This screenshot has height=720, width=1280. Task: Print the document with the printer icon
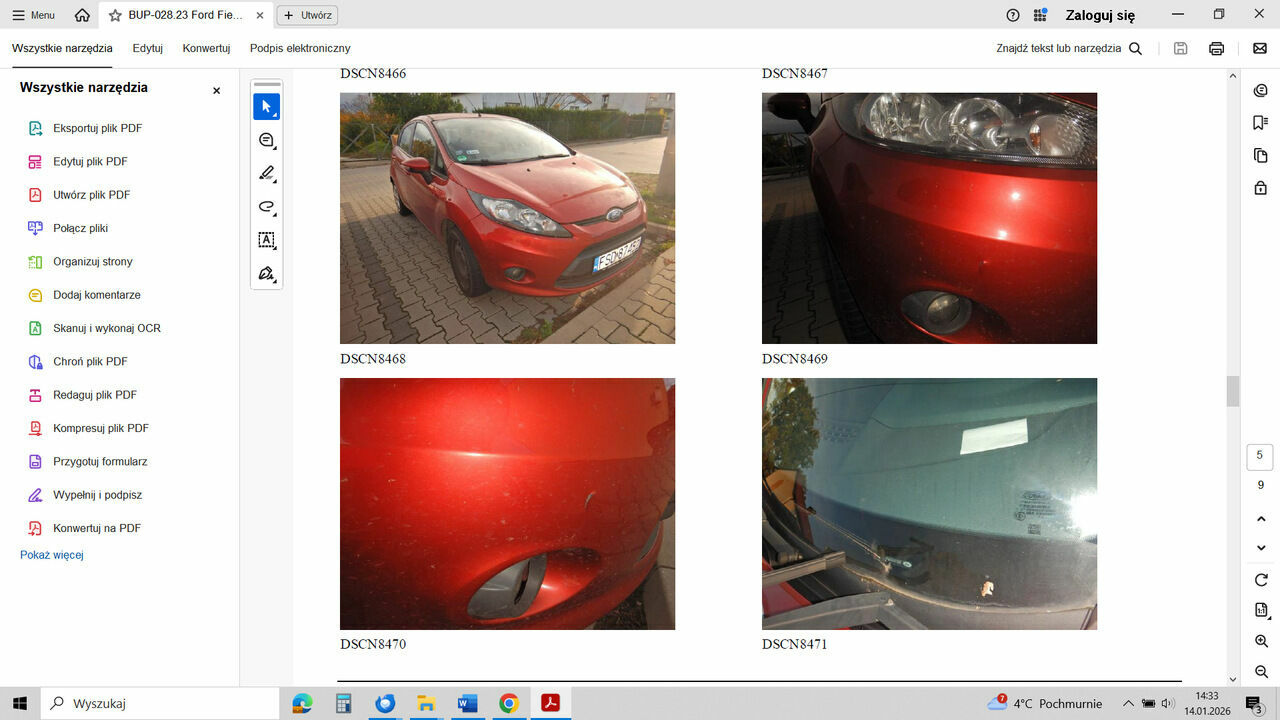tap(1216, 48)
